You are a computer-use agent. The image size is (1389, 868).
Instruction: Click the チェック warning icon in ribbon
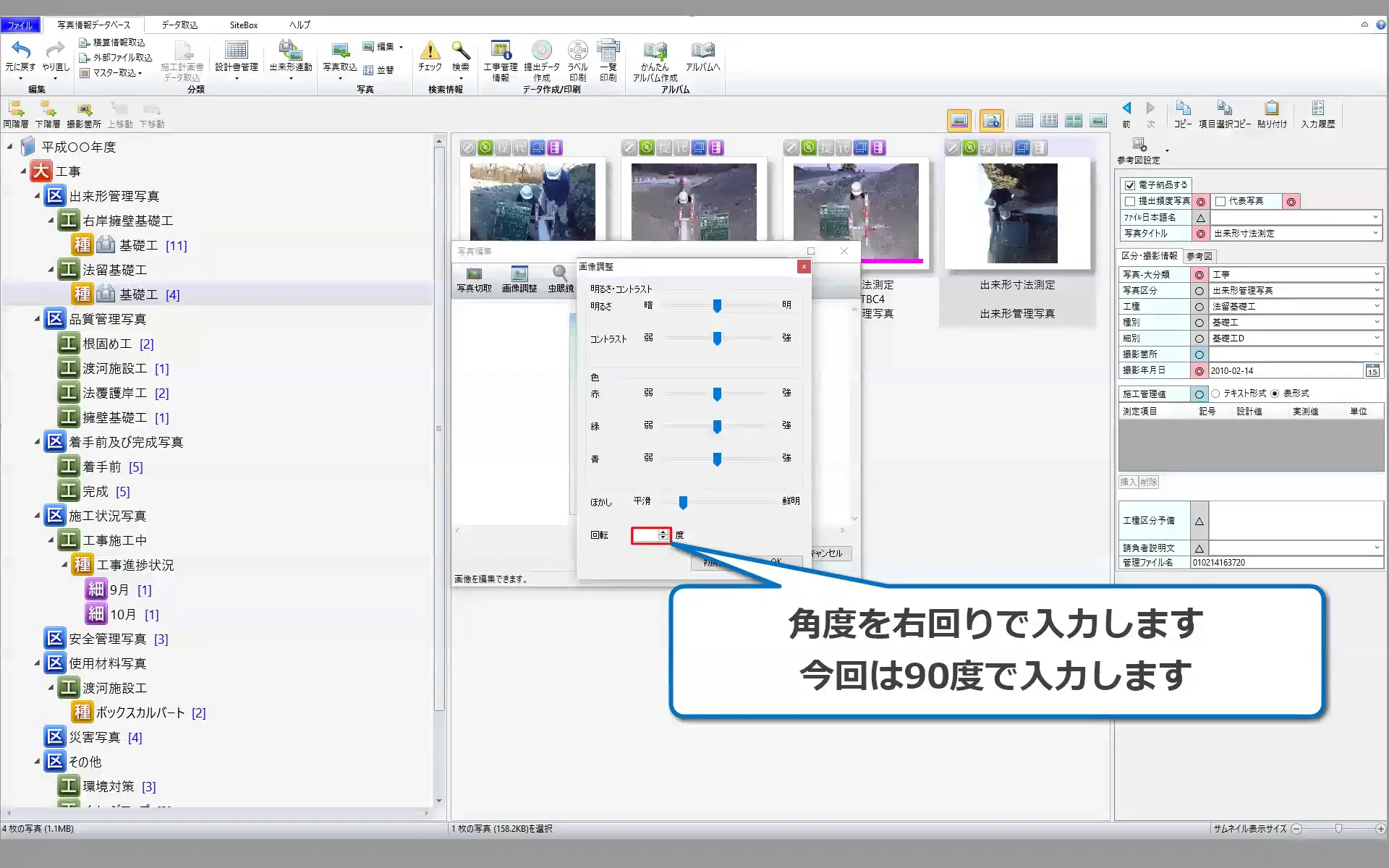(430, 51)
